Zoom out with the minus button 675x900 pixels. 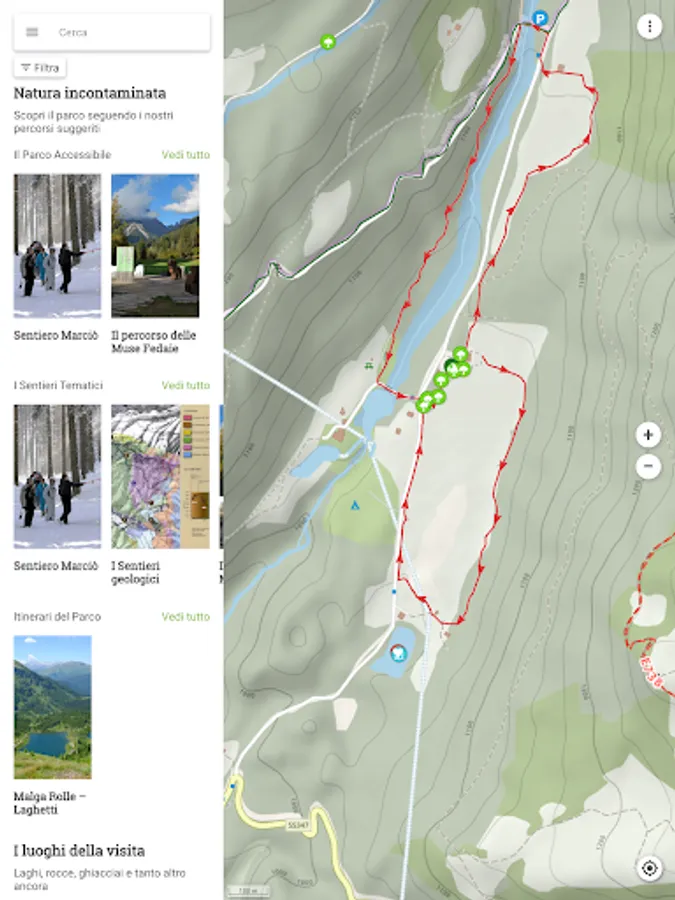[648, 466]
